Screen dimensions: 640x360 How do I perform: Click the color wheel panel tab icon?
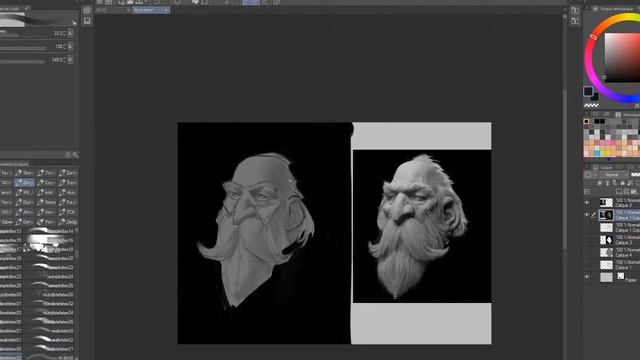(x=595, y=9)
